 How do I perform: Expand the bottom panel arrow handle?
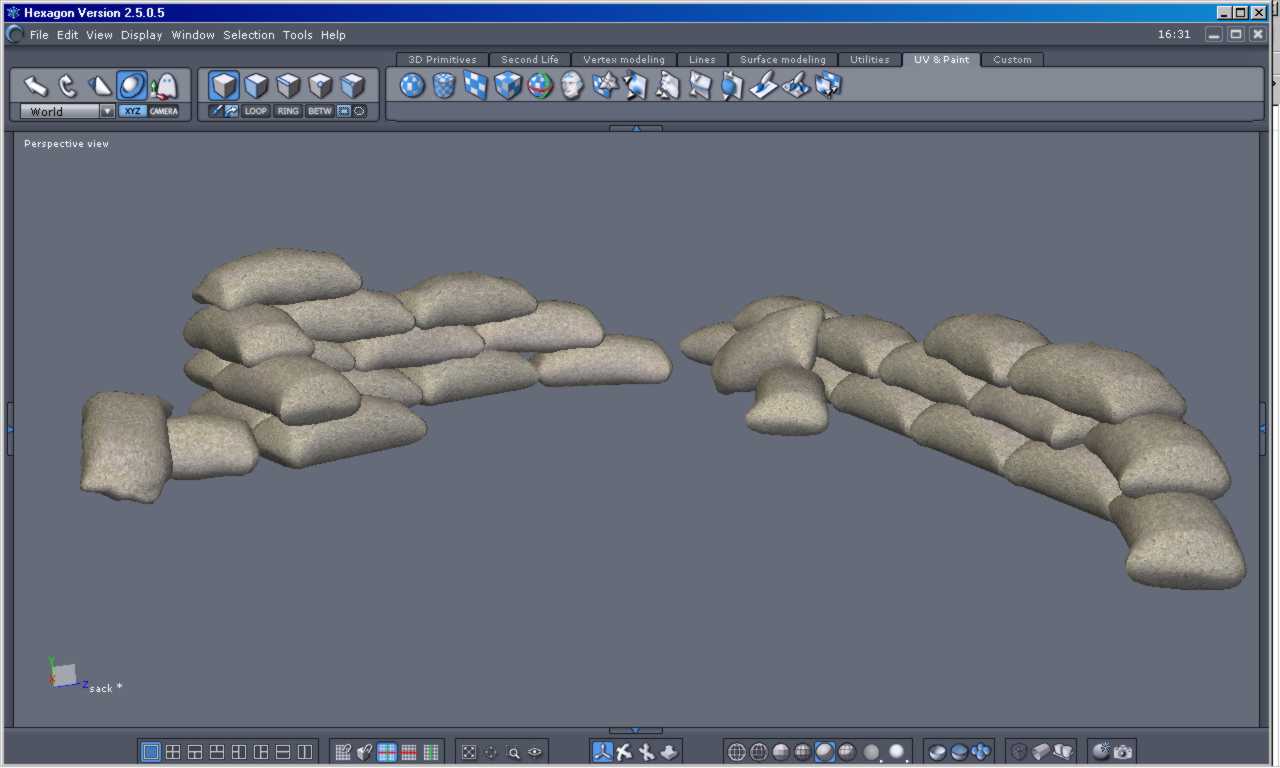click(x=635, y=731)
